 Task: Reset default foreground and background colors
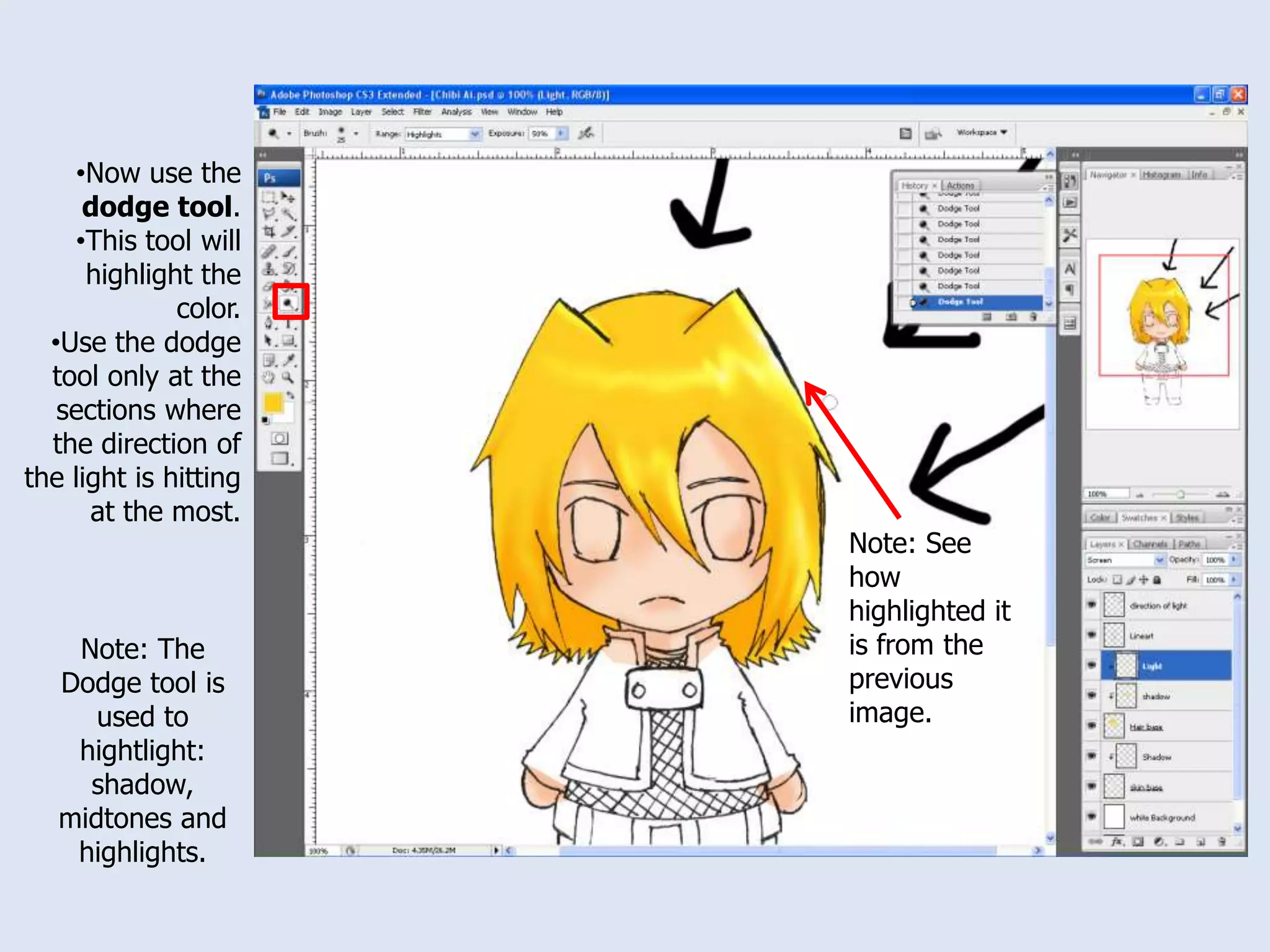point(265,421)
